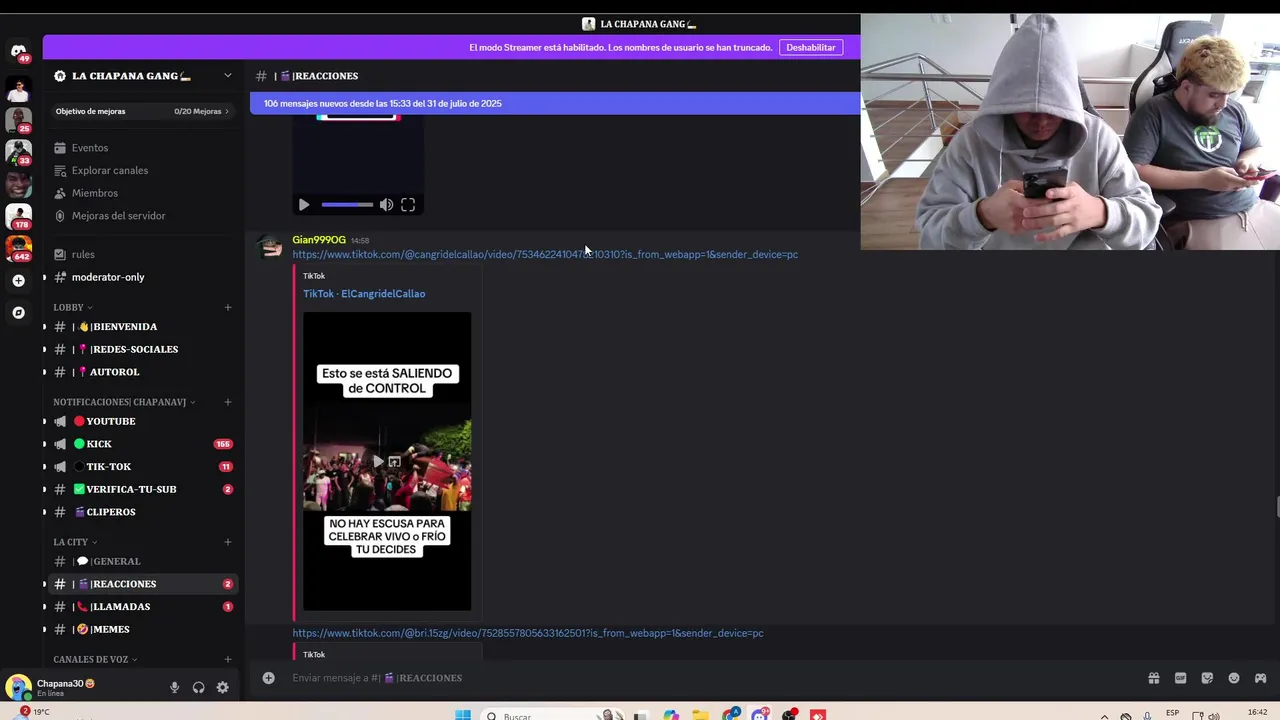Open the GIF picker icon

coord(1180,678)
